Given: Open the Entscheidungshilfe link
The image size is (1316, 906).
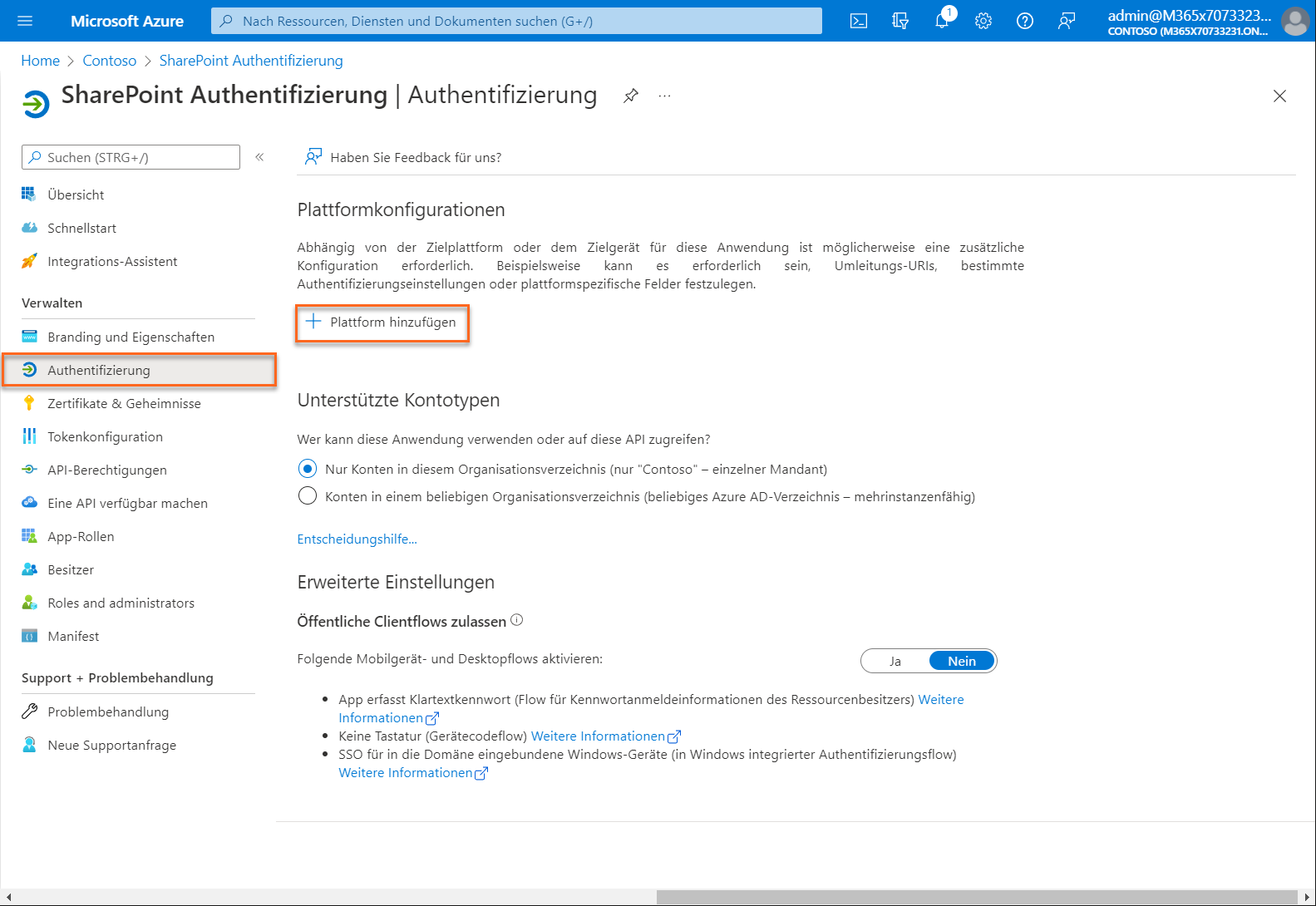Looking at the screenshot, I should click(x=357, y=539).
